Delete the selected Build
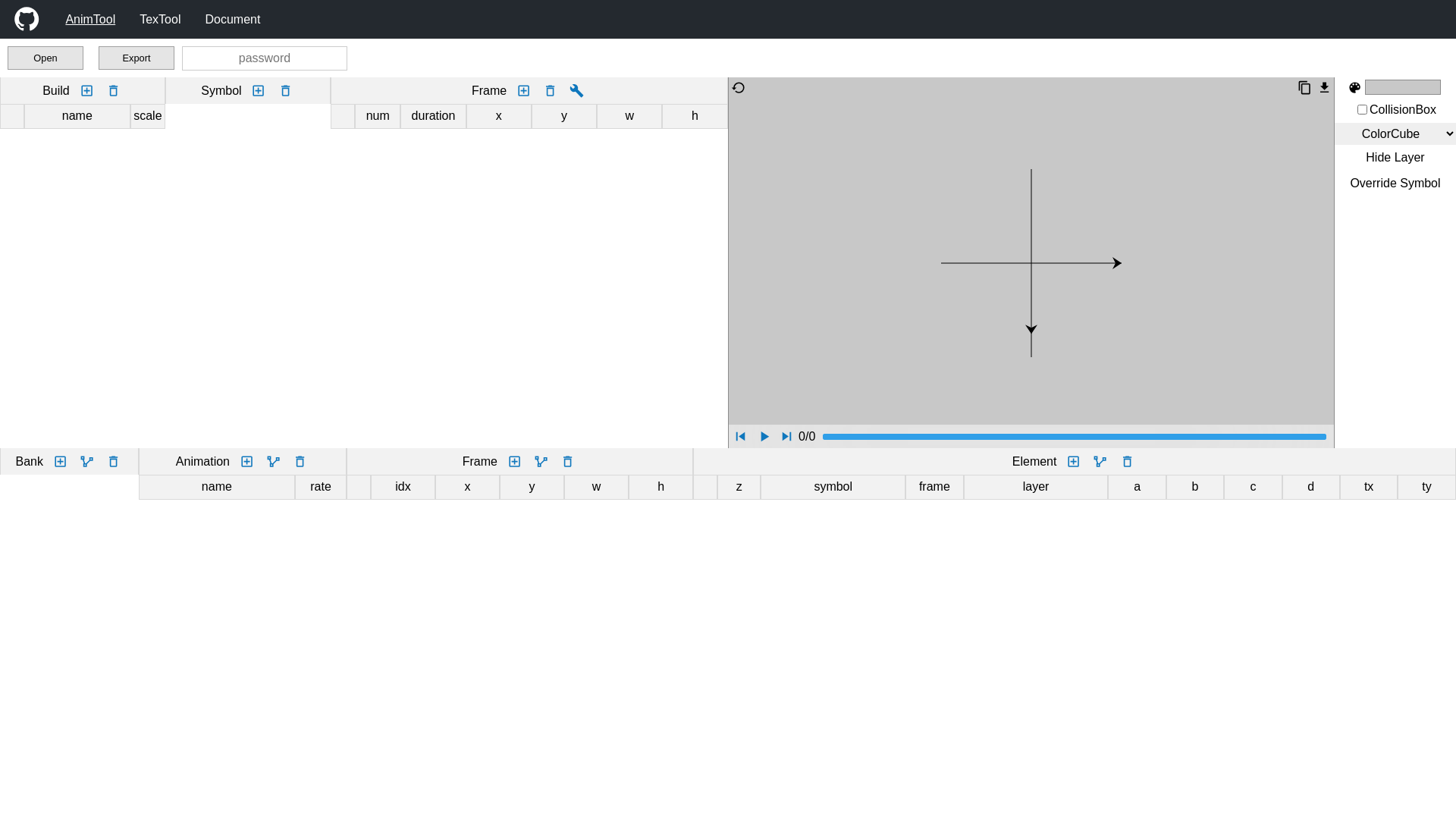 coord(114,91)
